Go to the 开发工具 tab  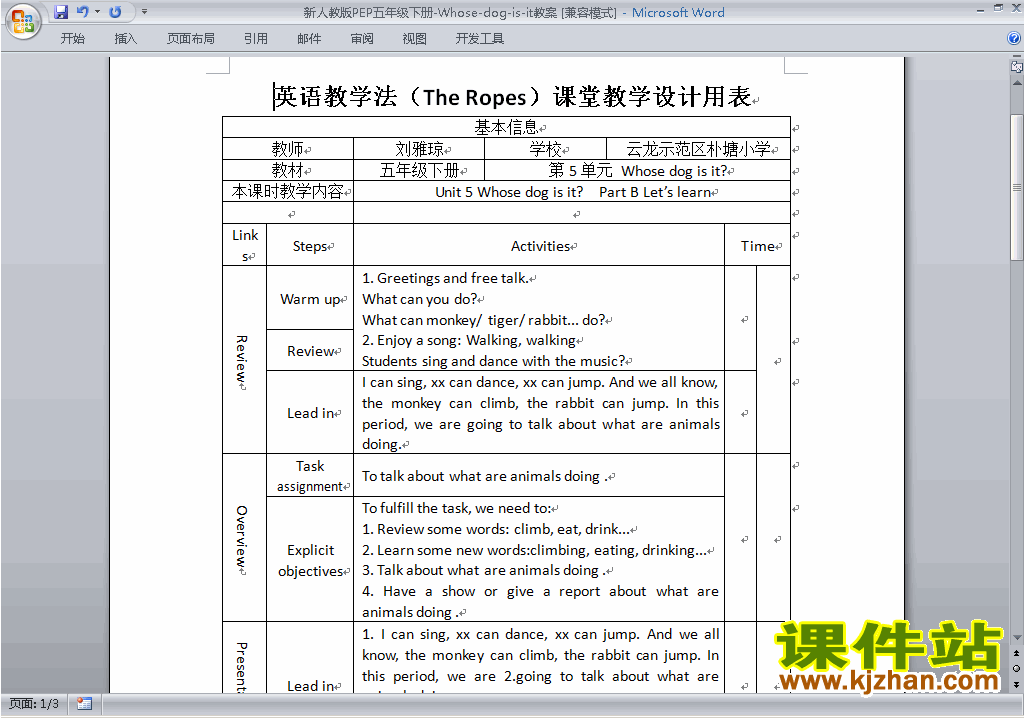coord(480,39)
